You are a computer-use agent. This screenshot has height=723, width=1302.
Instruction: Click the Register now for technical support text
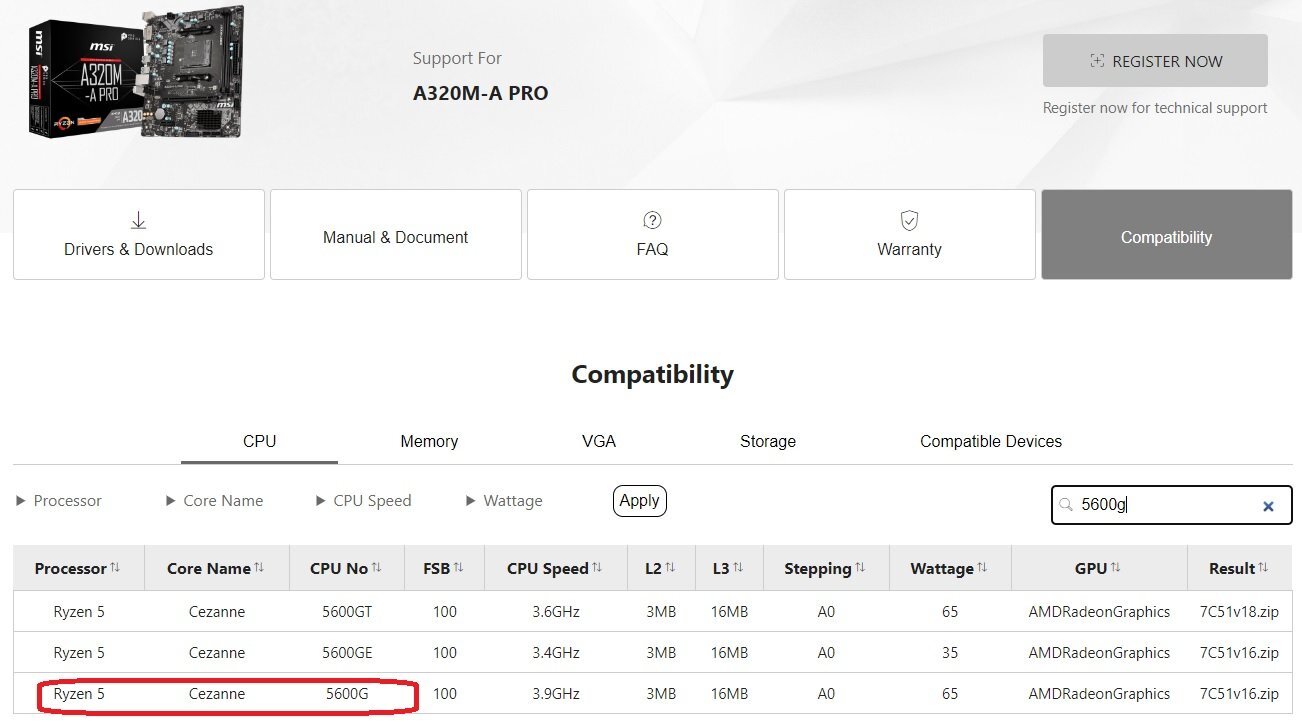click(x=1155, y=108)
